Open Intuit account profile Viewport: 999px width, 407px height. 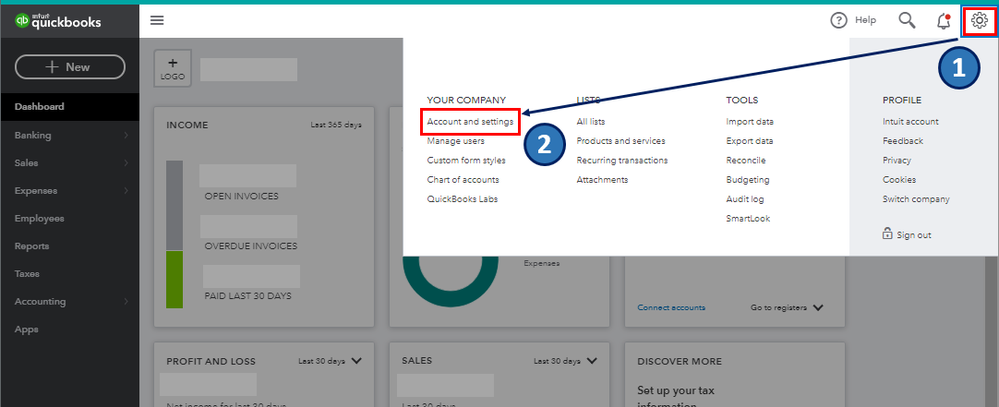click(x=910, y=122)
